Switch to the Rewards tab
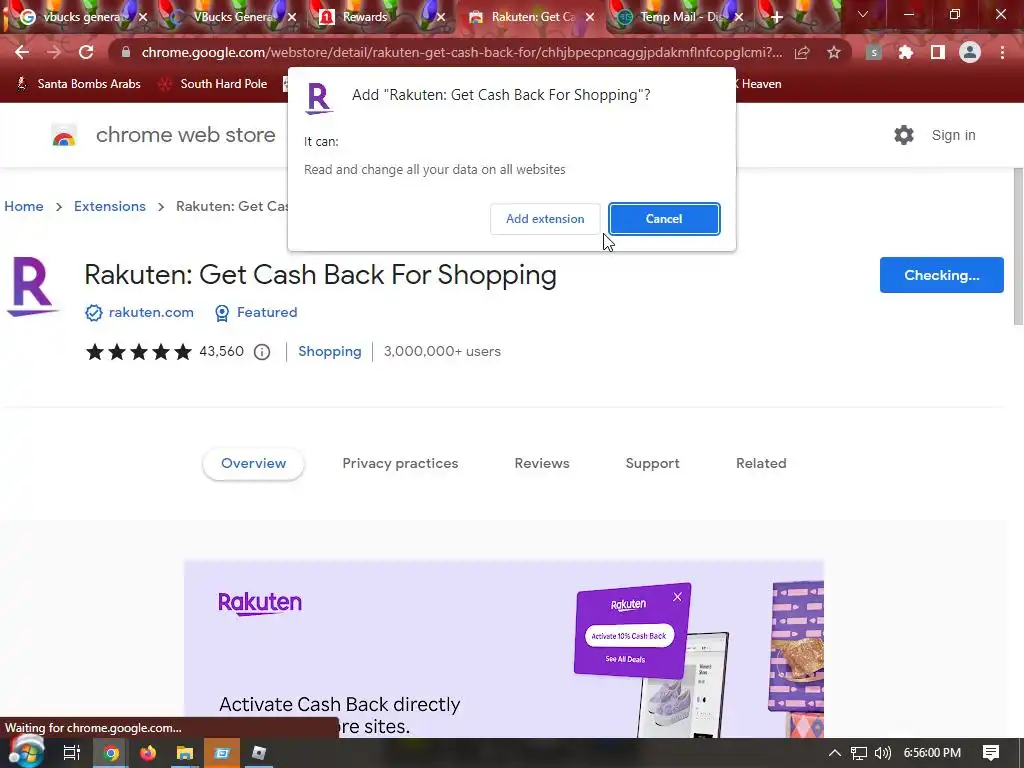 (379, 17)
